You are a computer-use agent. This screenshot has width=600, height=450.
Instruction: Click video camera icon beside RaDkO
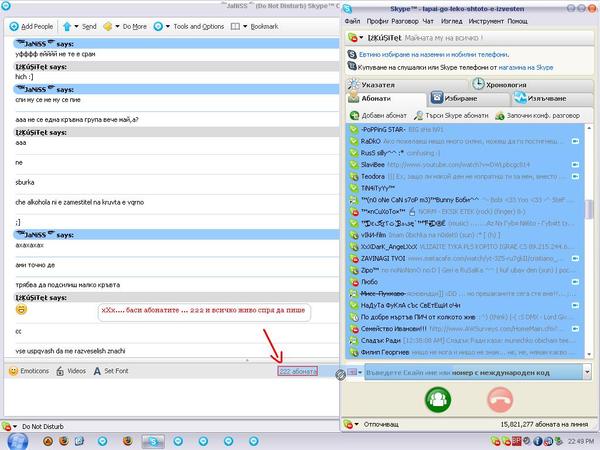pyautogui.click(x=575, y=141)
